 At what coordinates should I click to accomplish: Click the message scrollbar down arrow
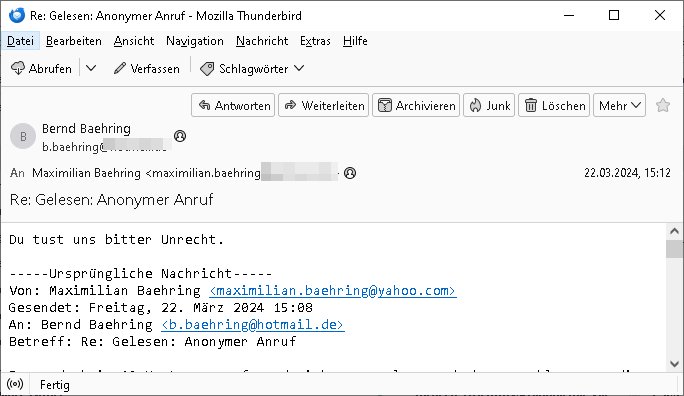click(674, 363)
